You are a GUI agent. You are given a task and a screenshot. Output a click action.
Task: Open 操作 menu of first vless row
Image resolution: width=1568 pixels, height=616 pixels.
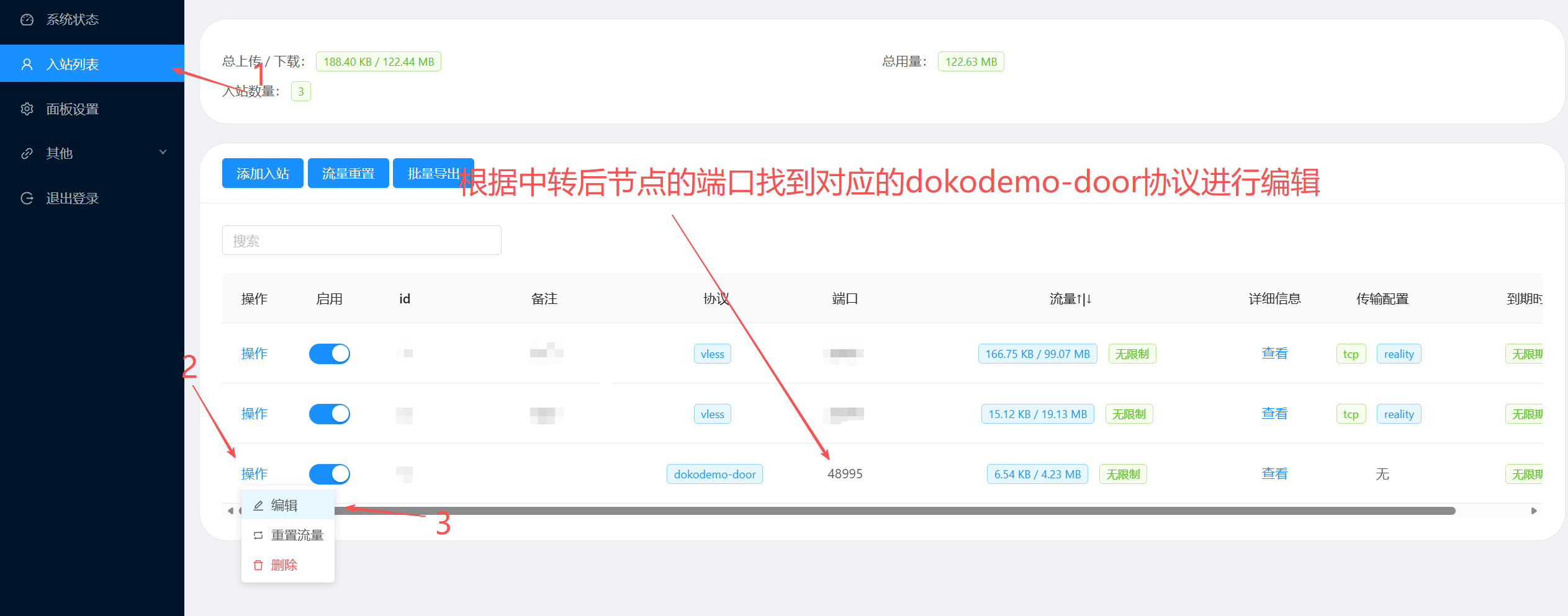pos(255,354)
